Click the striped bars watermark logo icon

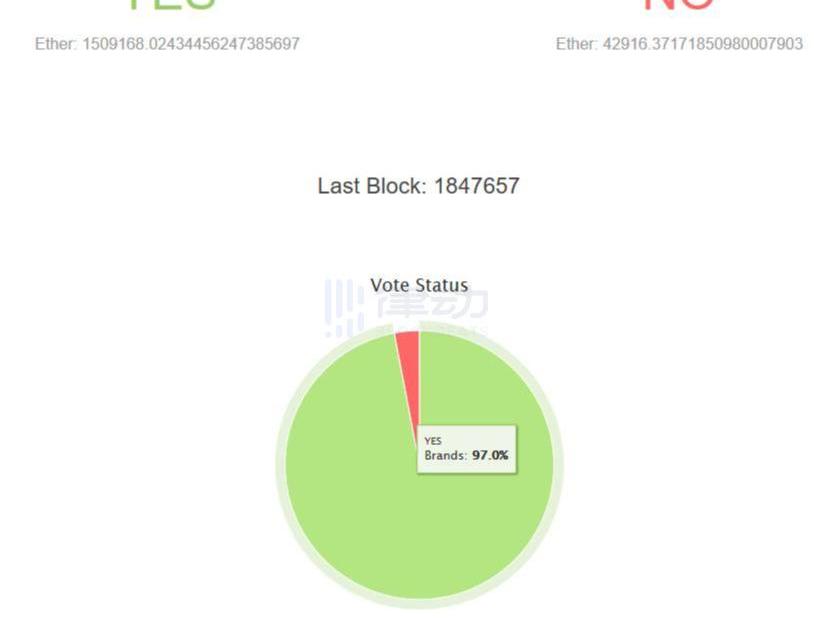click(344, 308)
